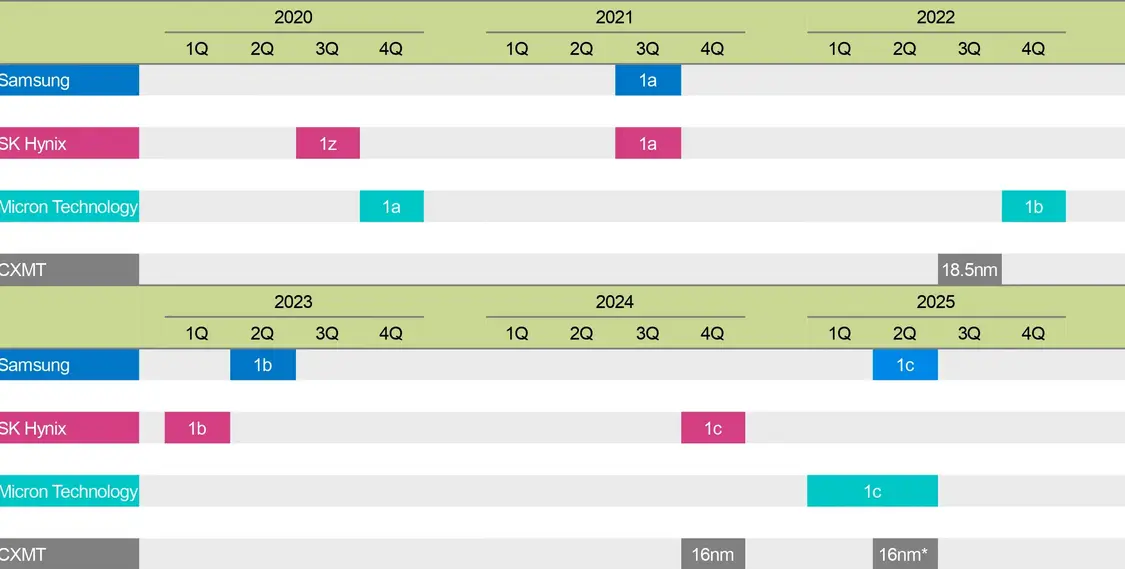
Task: Click the lower CXMT row label
Action: 70,554
